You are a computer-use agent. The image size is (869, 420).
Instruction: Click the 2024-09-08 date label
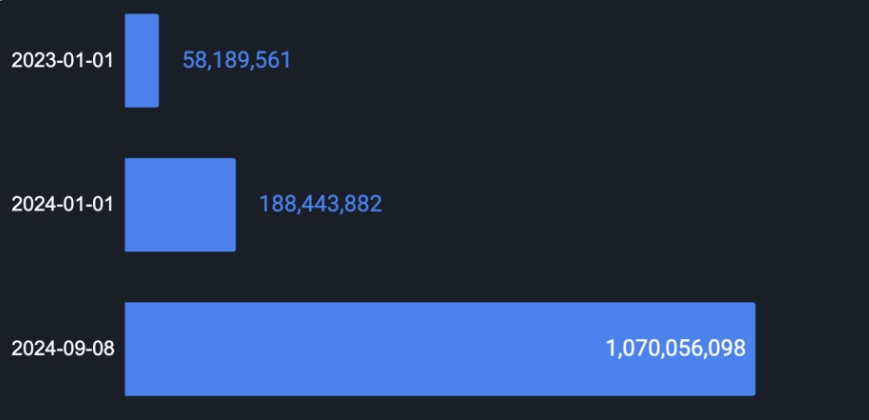[63, 349]
